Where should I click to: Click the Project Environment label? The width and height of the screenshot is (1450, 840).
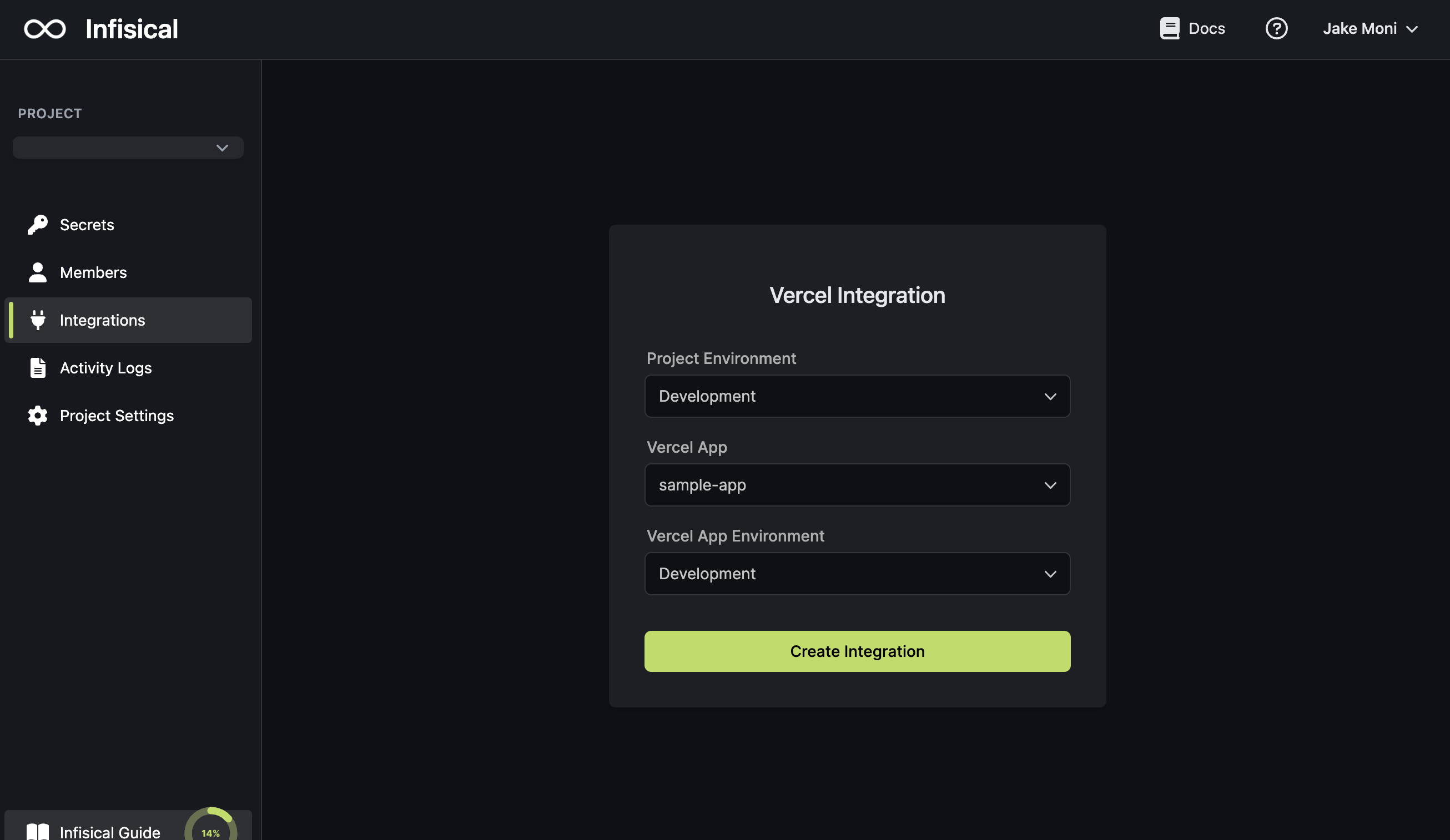coord(721,359)
